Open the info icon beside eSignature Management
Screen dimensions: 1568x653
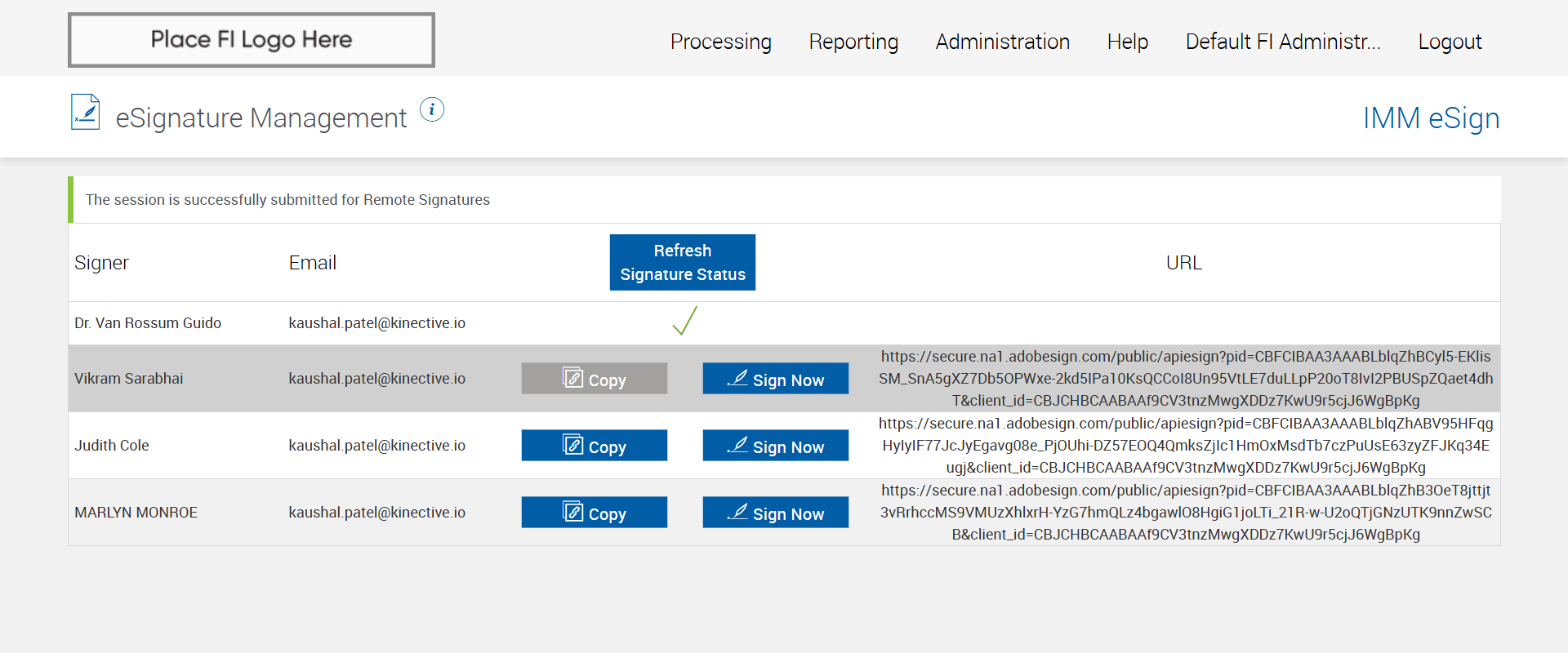click(432, 109)
